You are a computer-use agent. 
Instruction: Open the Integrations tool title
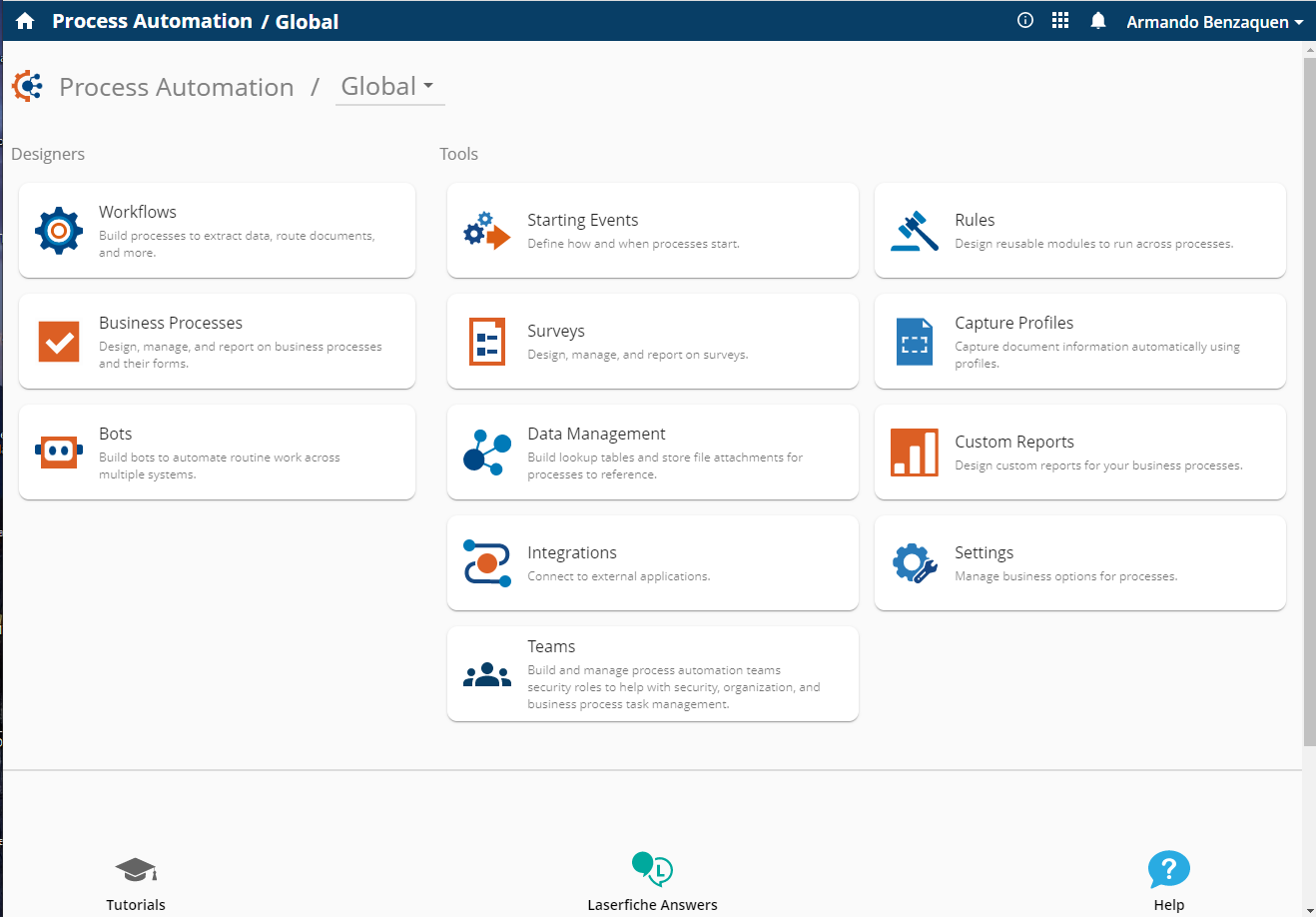572,552
